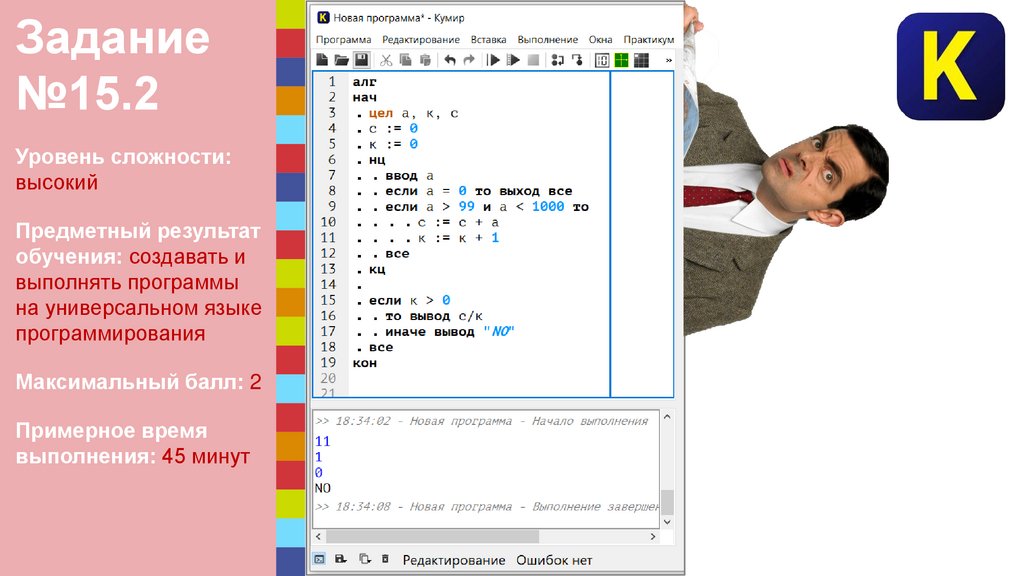Image resolution: width=1024 pixels, height=576 pixels.
Task: Create a new program file
Action: tap(322, 60)
